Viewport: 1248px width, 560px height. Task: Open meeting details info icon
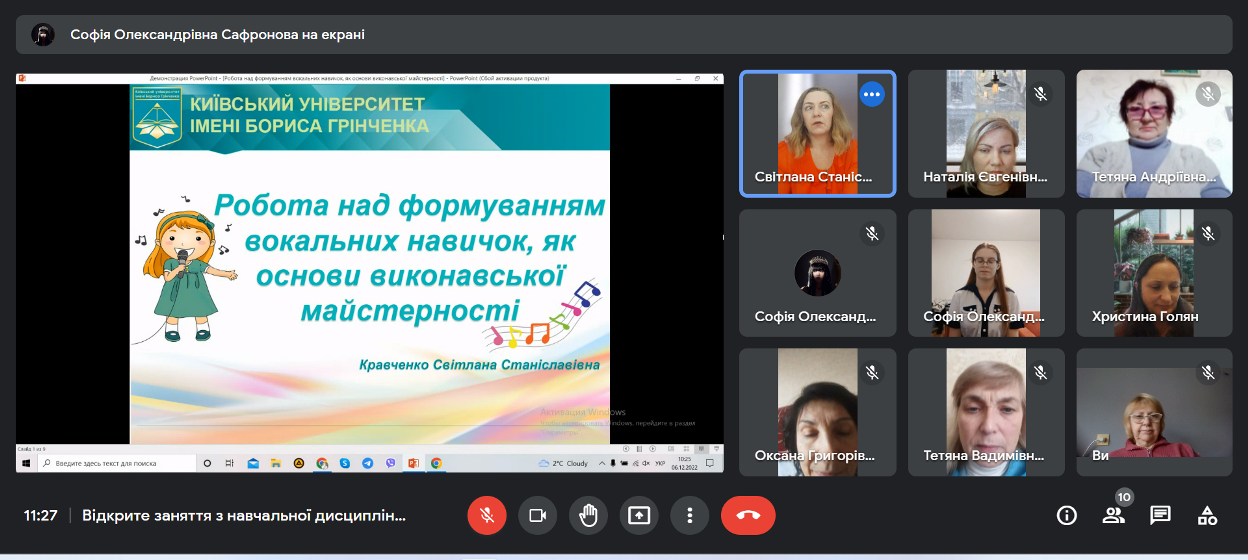1067,515
